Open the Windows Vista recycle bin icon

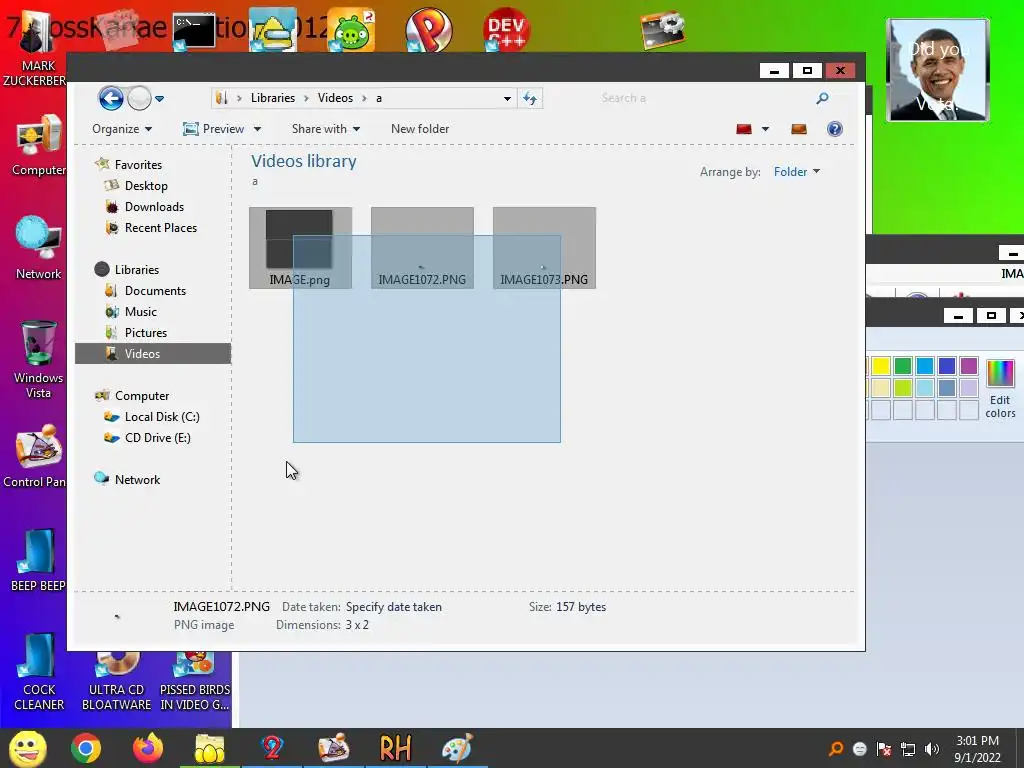tap(39, 359)
